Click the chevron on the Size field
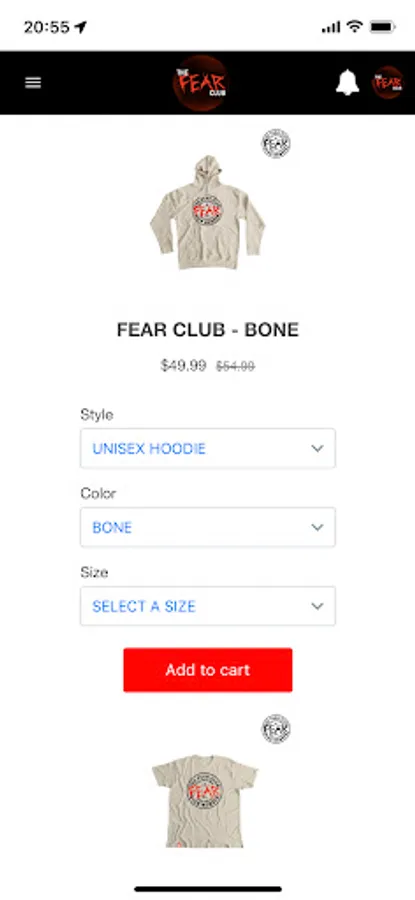Viewport: 415px width, 900px height. pyautogui.click(x=317, y=606)
